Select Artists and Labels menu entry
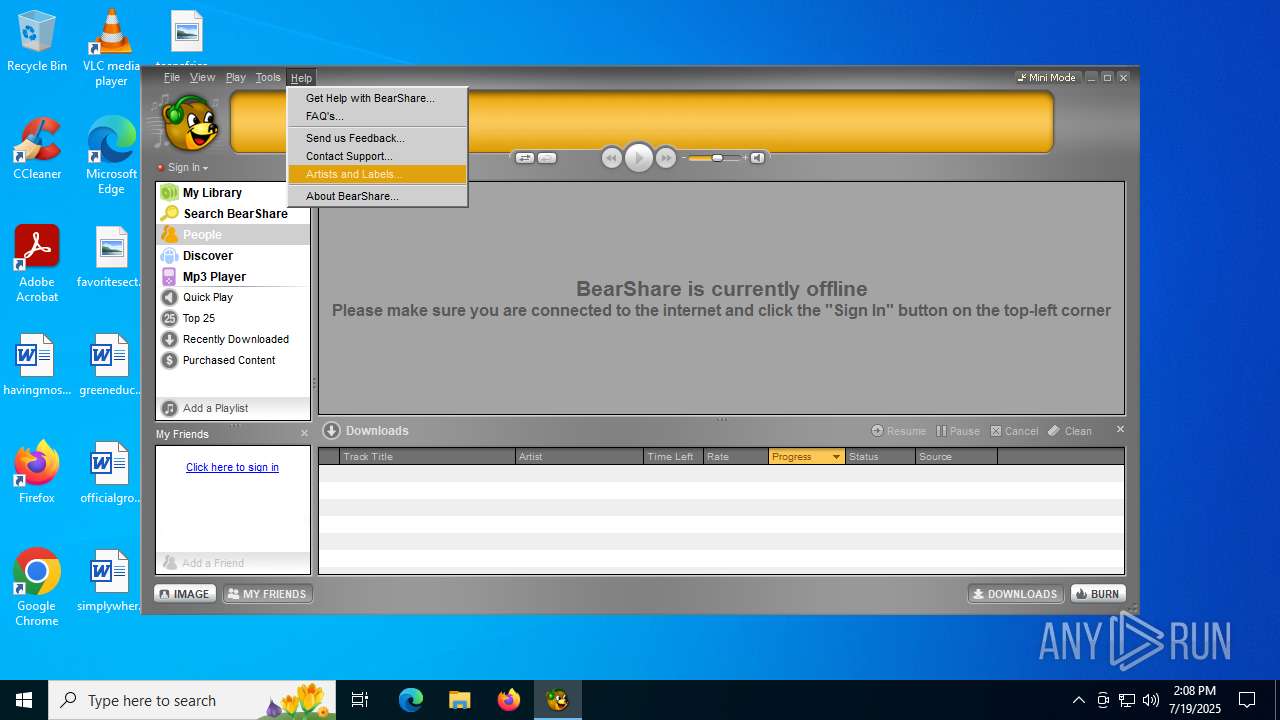 378,174
